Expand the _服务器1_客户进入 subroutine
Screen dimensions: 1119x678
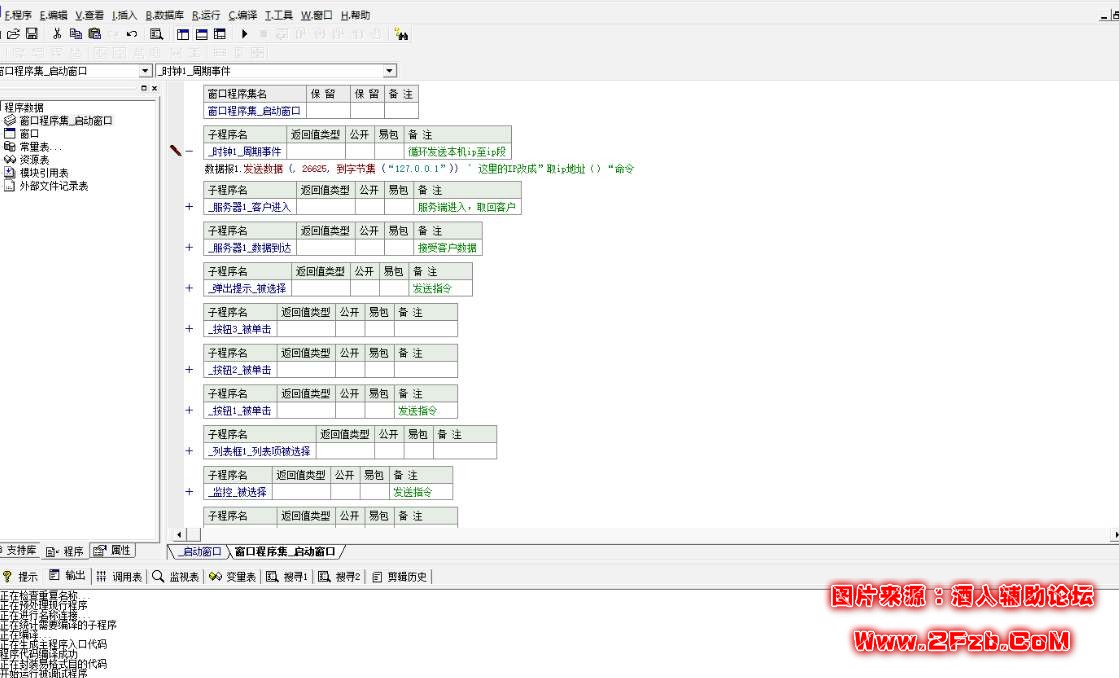(x=190, y=207)
